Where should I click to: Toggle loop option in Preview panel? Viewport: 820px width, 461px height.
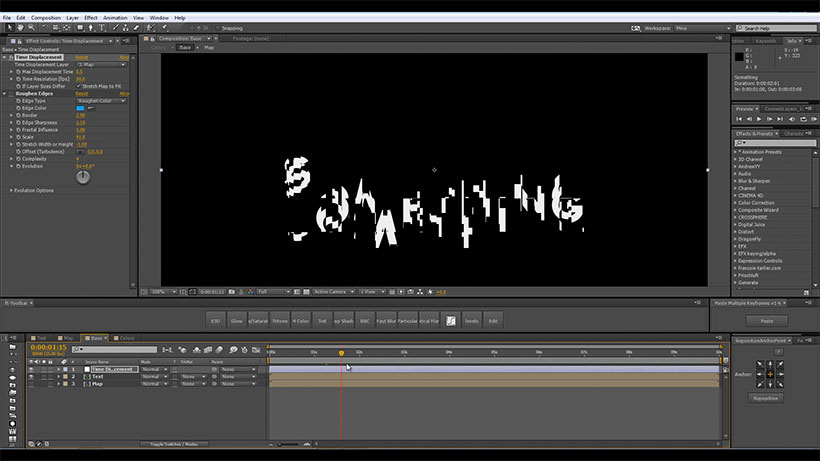tap(804, 119)
